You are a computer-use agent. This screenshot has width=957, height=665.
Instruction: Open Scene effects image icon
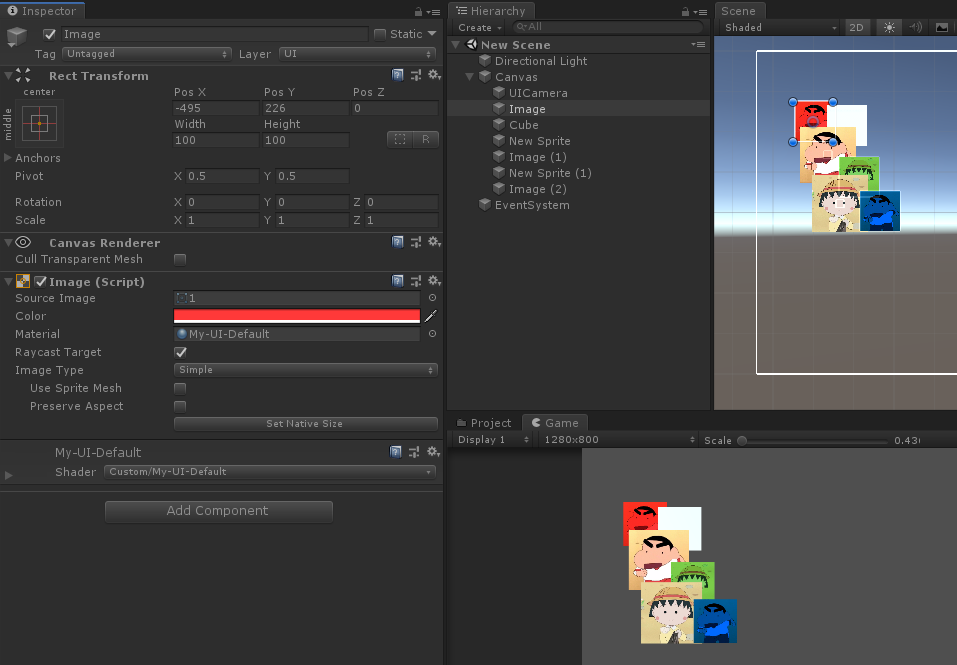[x=942, y=27]
